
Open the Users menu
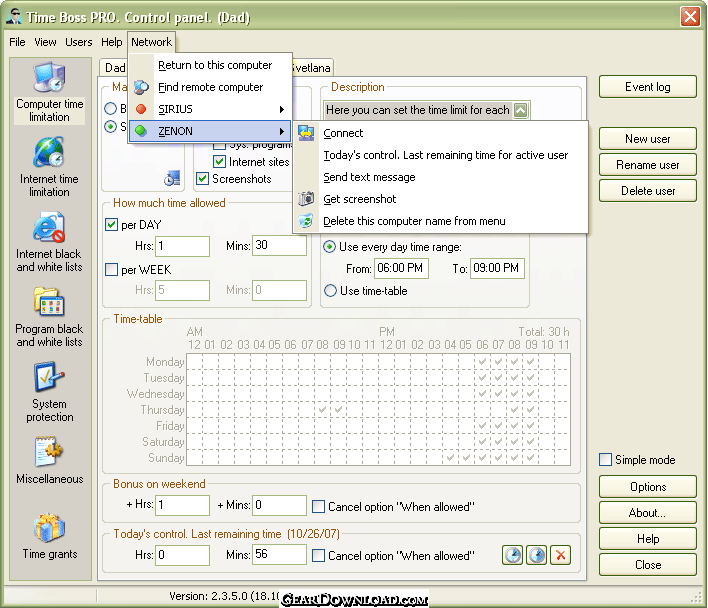(x=79, y=42)
